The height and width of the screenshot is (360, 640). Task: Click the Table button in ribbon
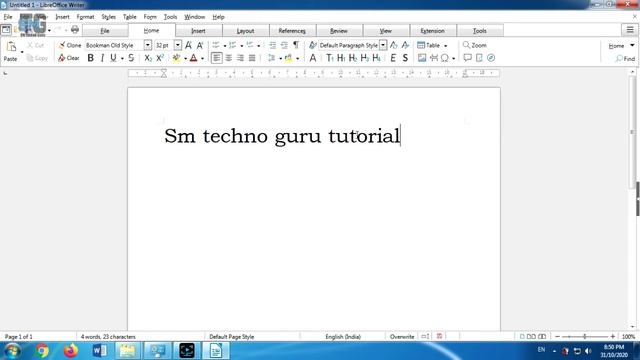pos(429,45)
